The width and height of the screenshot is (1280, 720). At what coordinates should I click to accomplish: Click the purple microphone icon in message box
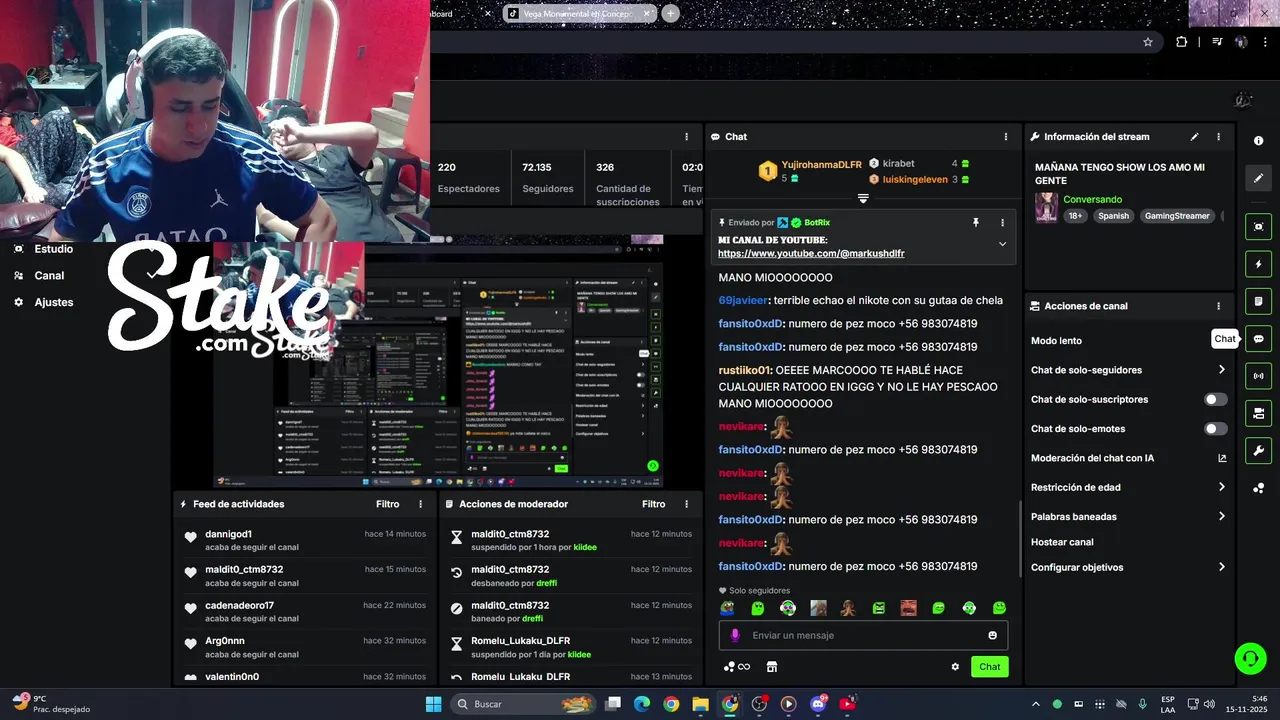coord(735,635)
